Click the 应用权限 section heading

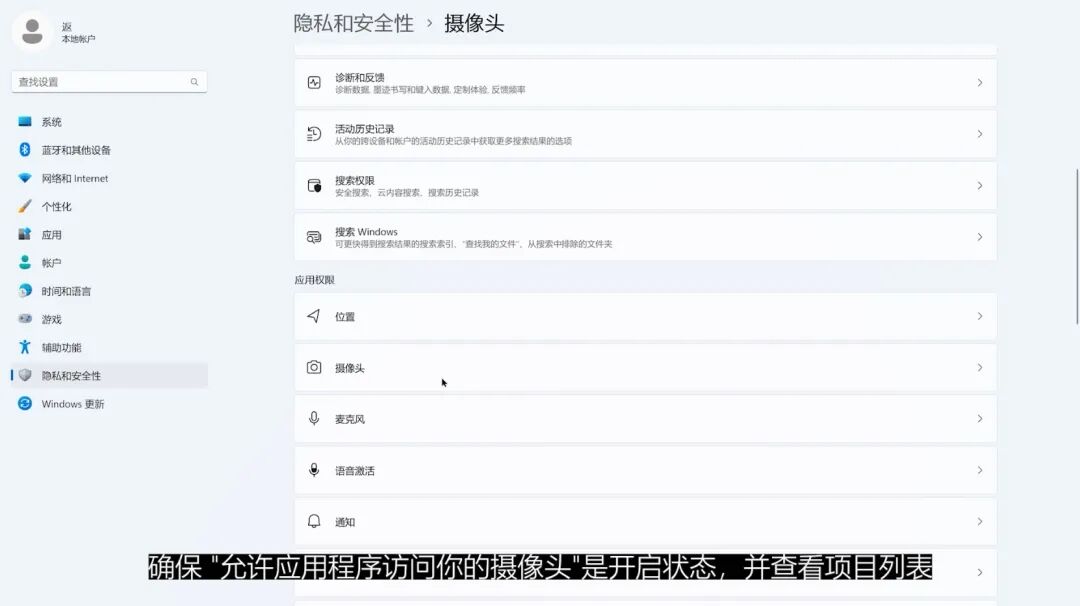coord(314,280)
